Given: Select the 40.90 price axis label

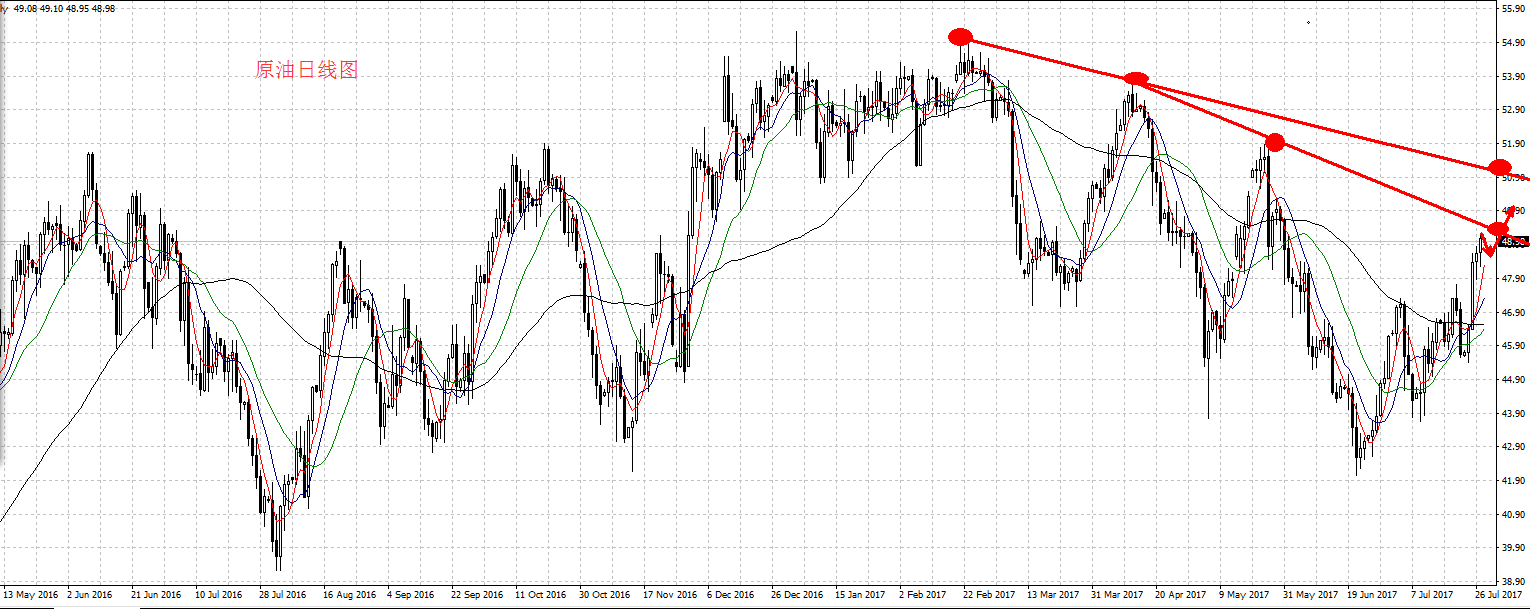Looking at the screenshot, I should (x=1513, y=514).
